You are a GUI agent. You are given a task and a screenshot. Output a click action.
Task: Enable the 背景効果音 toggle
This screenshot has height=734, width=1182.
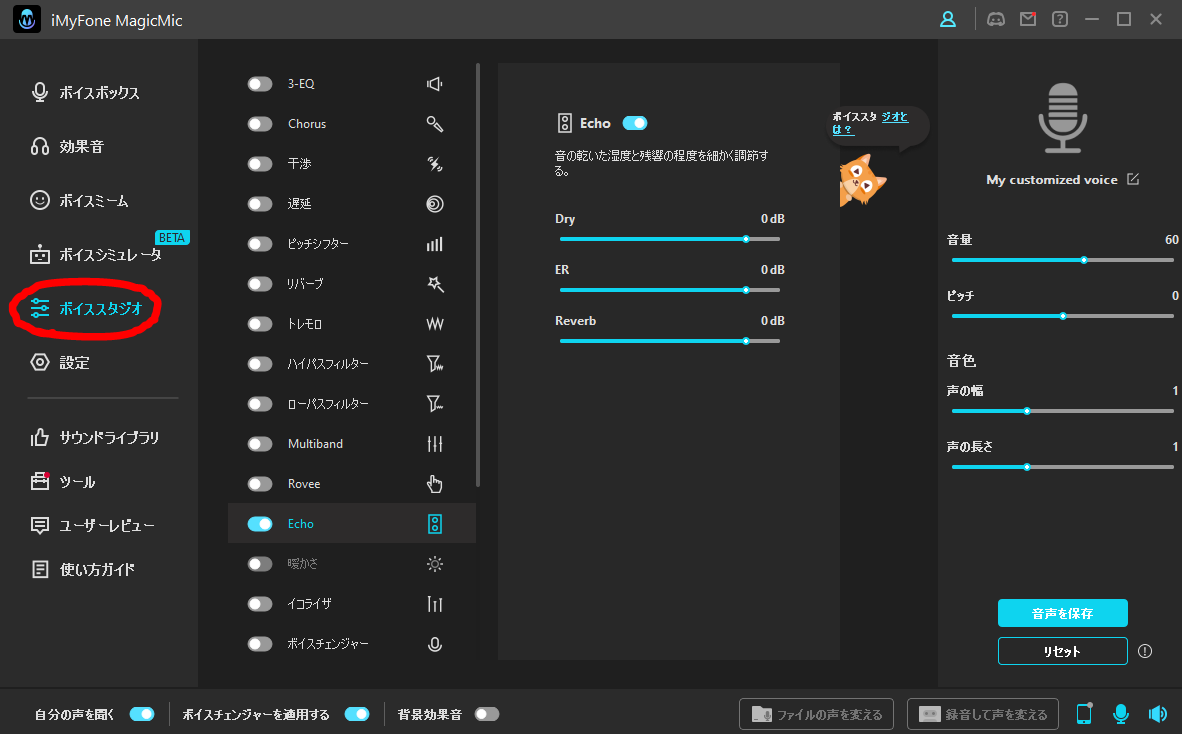tap(487, 714)
